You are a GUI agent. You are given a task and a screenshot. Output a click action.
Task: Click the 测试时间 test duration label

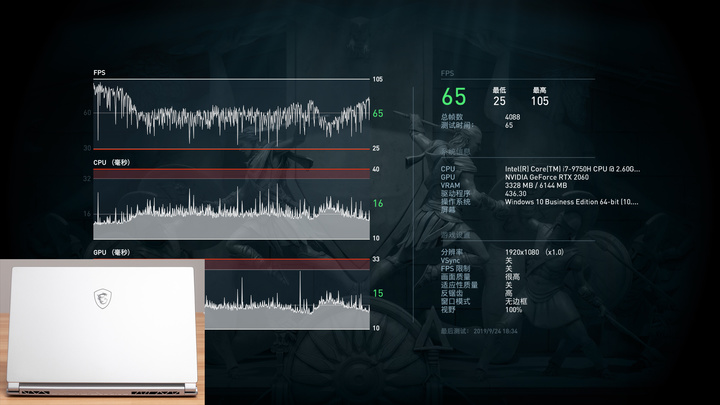[x=456, y=125]
